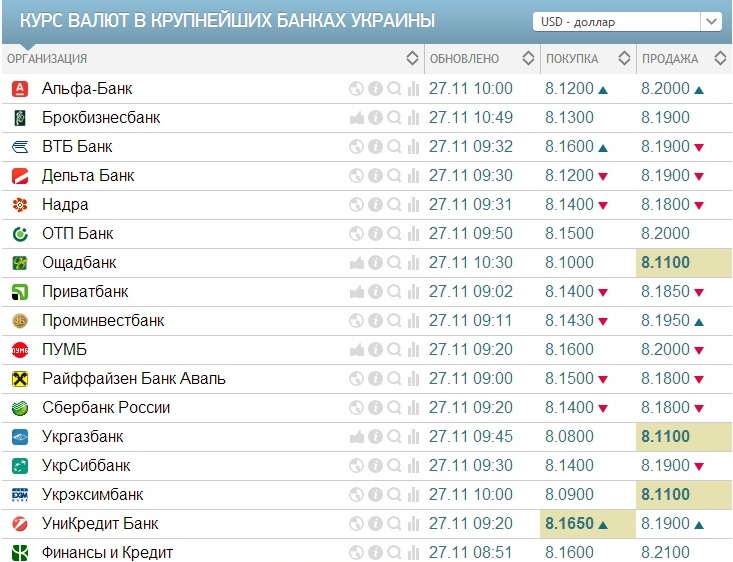This screenshot has width=733, height=562.
Task: Click Райффайзен Банк Аваль info icon
Action: pyautogui.click(x=375, y=378)
